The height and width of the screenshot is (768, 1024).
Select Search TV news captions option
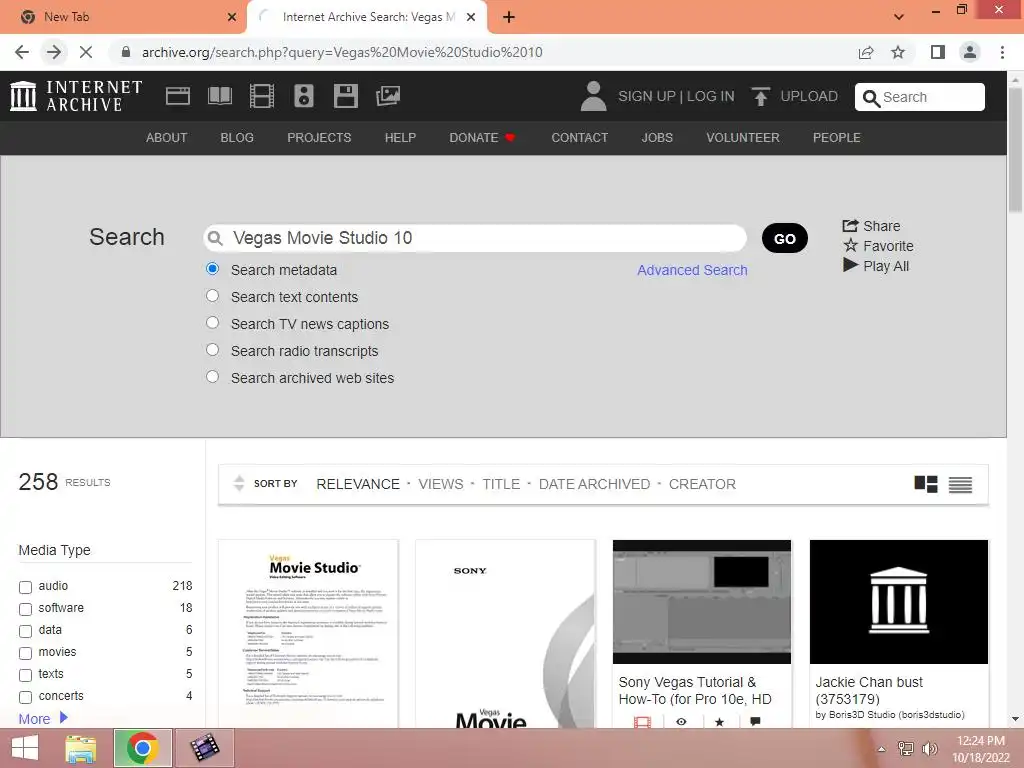coord(212,323)
